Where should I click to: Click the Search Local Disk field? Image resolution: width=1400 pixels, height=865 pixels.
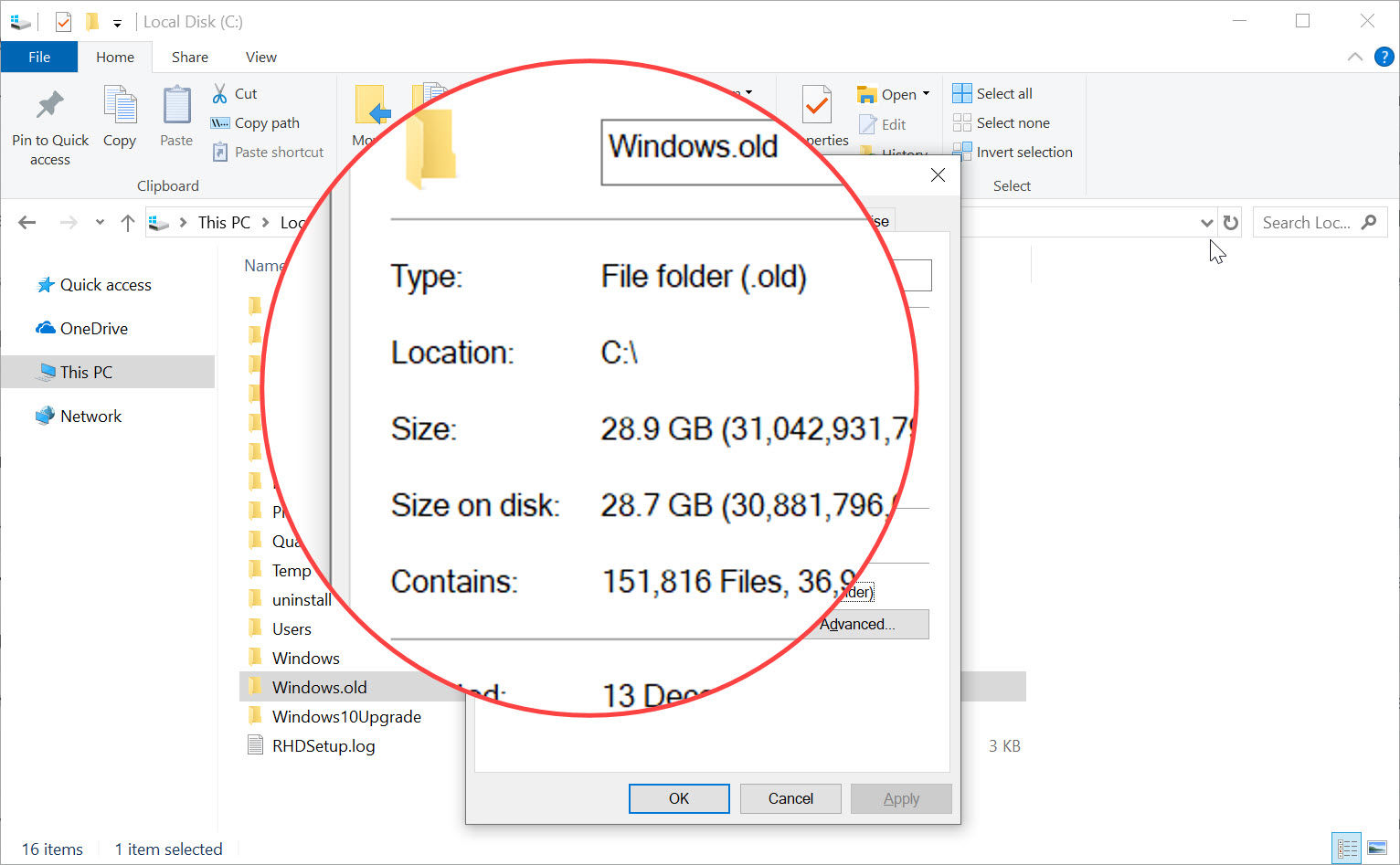1320,222
